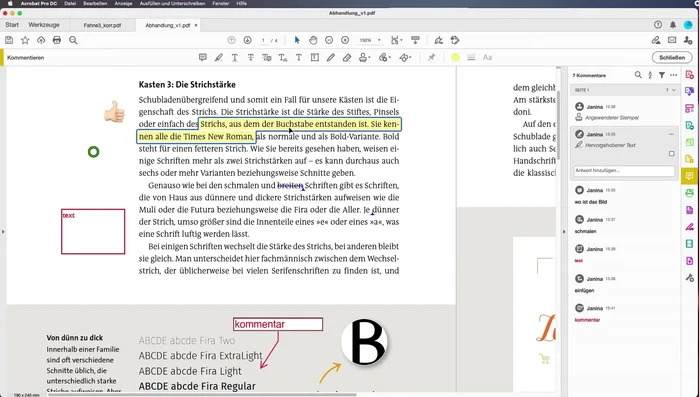Image resolution: width=699 pixels, height=397 pixels.
Task: Open comments panel options ellipsis
Action: 673,75
